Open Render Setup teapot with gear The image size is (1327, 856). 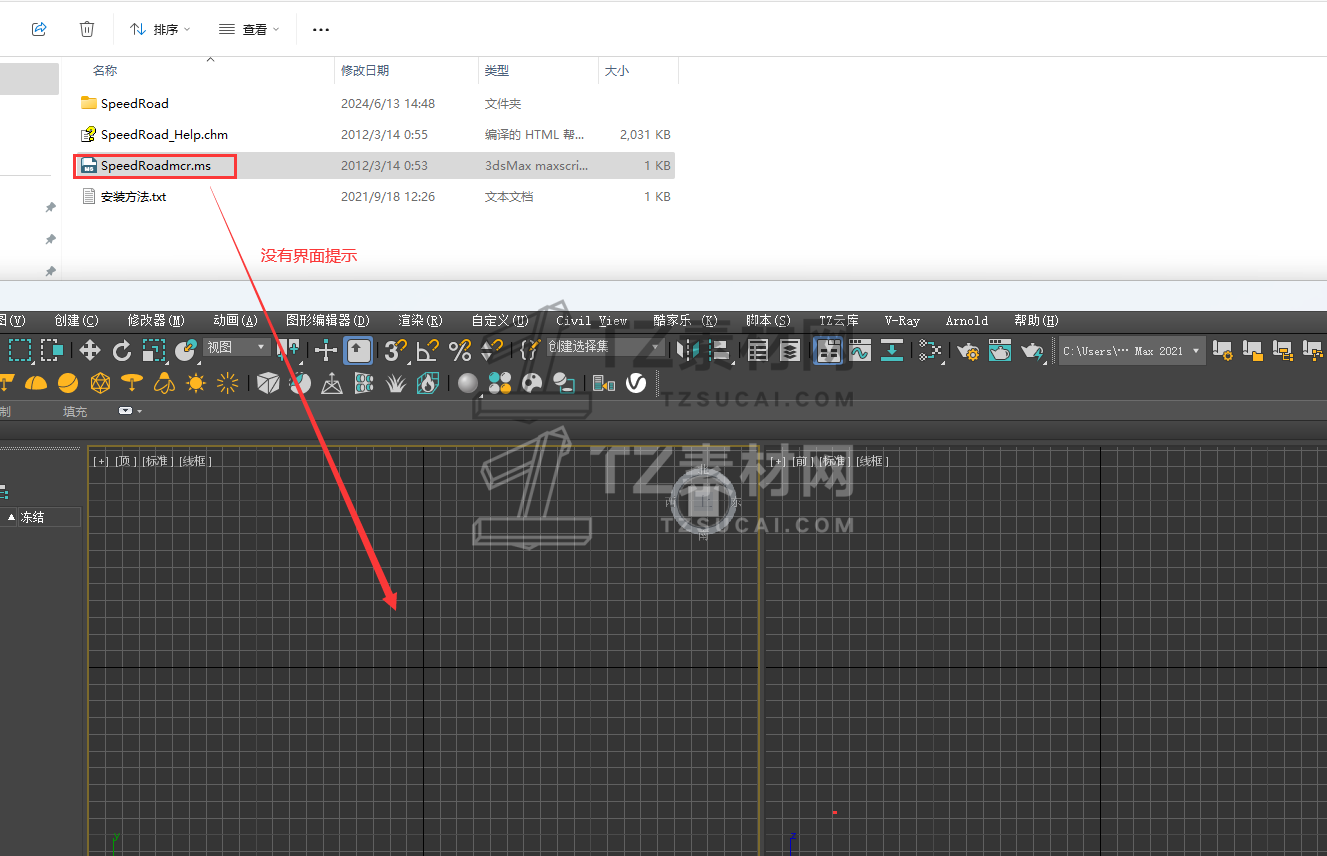(968, 350)
